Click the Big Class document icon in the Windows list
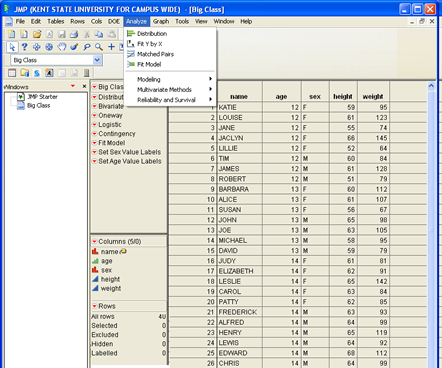The image size is (442, 368). [x=21, y=106]
